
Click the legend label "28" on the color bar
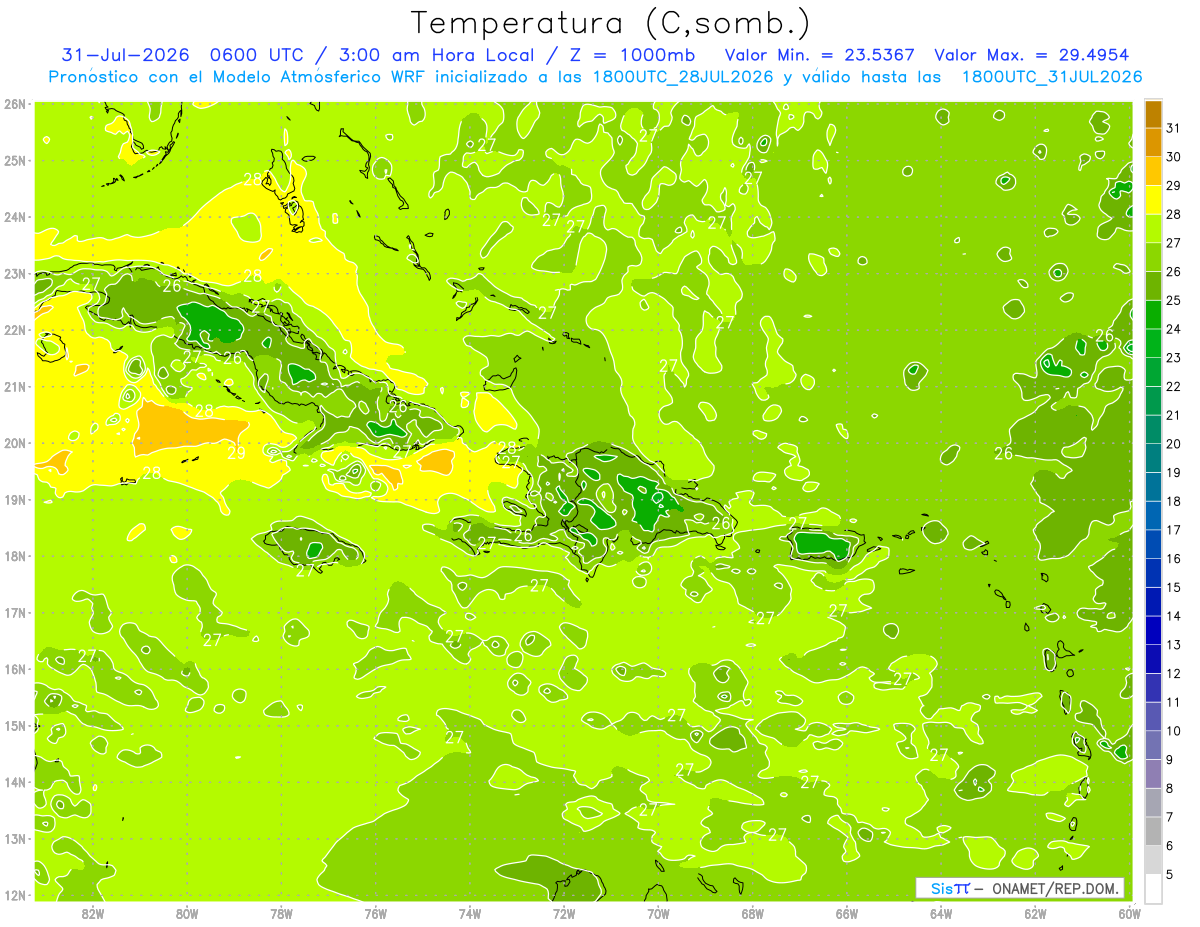click(1174, 214)
